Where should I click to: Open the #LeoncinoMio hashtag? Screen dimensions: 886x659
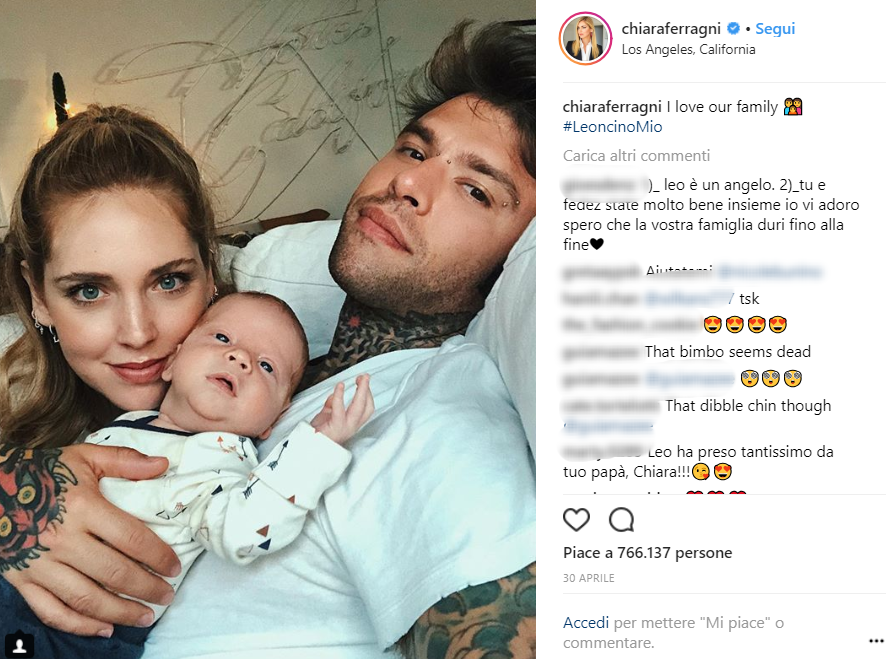[x=613, y=127]
